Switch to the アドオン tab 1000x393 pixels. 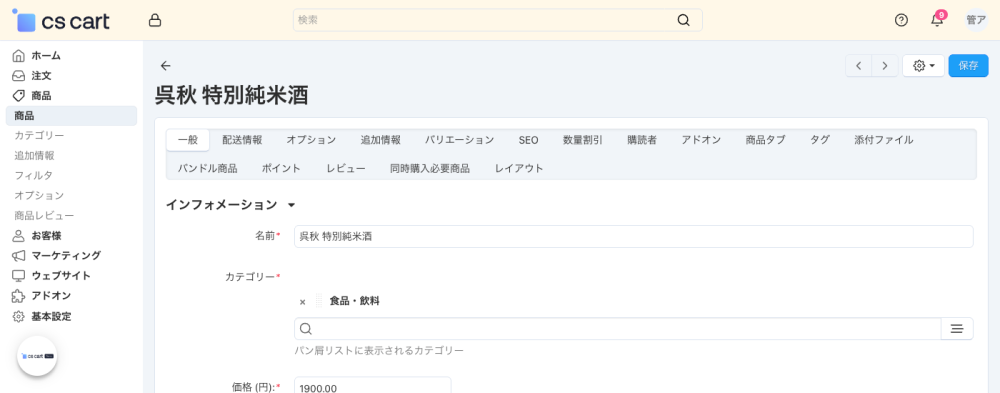click(702, 140)
